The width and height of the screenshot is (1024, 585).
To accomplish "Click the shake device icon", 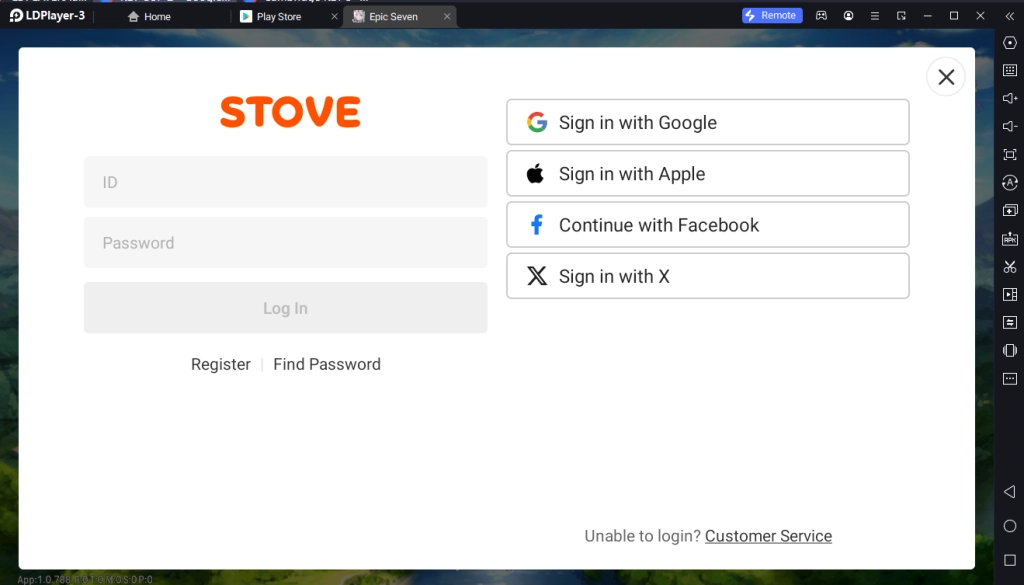I will click(x=1010, y=351).
